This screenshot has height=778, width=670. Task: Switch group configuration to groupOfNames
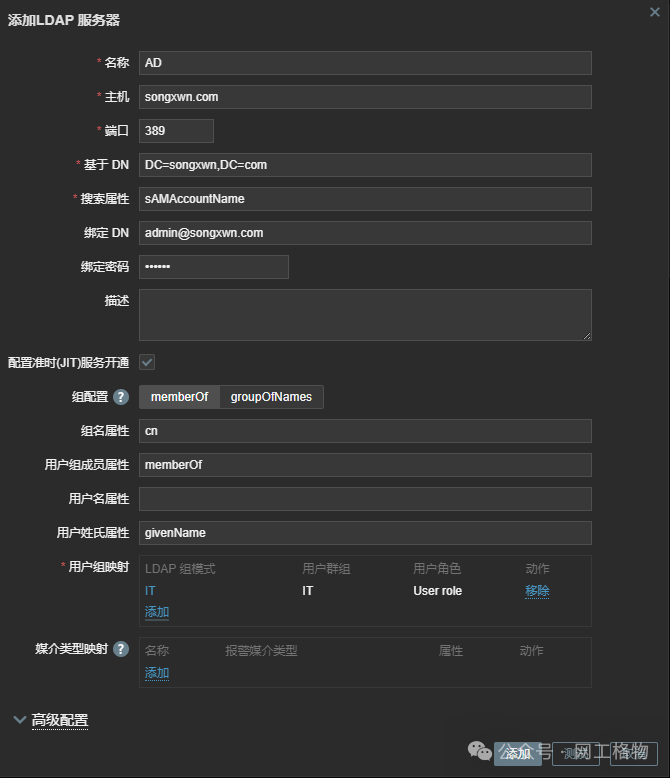[271, 397]
